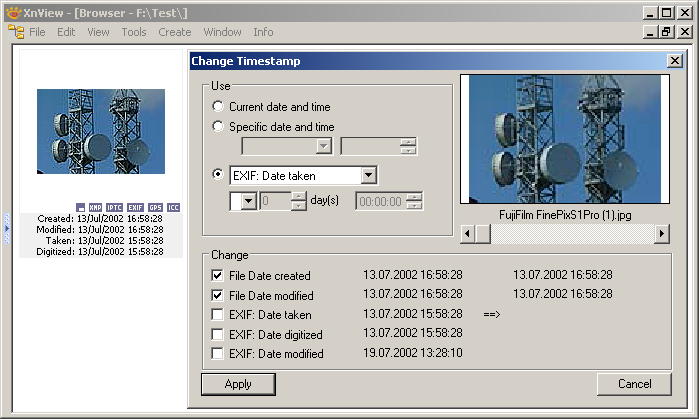Select the Specific date and time option
The image size is (699, 419).
218,127
